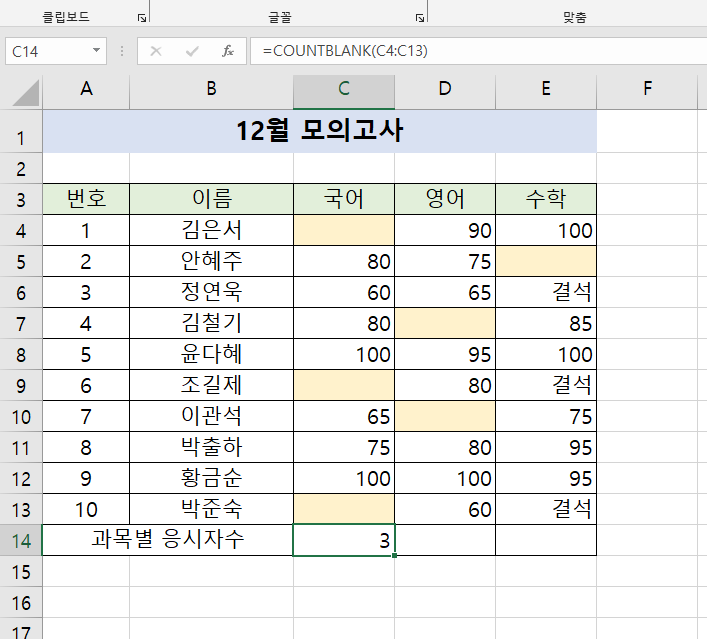Select row 14 header
This screenshot has height=639, width=707.
click(21, 540)
